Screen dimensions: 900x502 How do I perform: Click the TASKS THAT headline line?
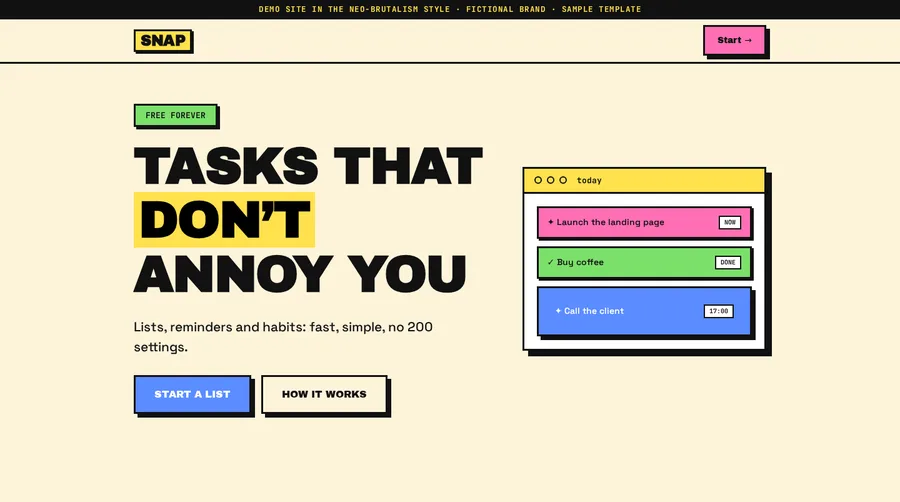[x=308, y=166]
